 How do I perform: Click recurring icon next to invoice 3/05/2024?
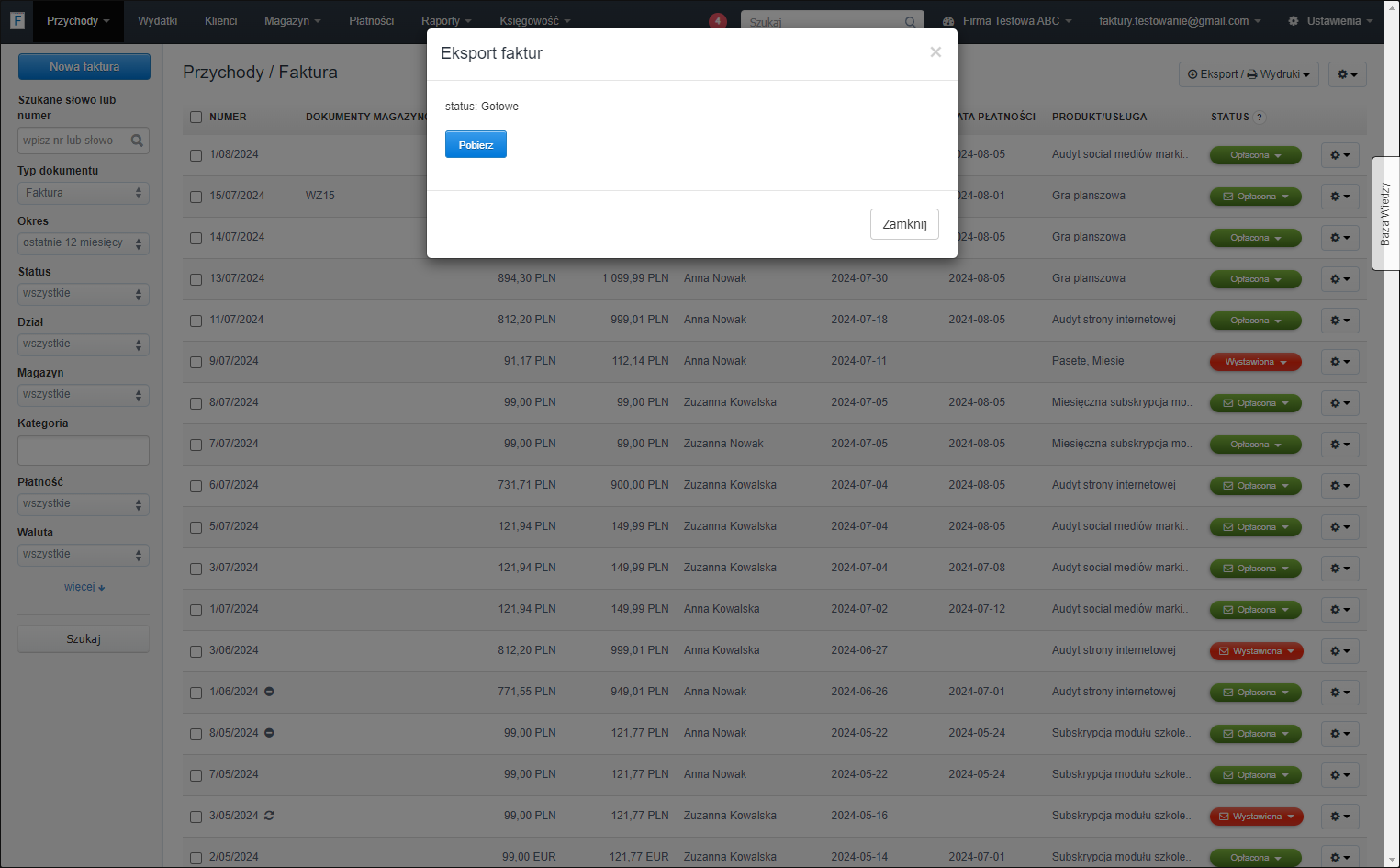point(269,816)
